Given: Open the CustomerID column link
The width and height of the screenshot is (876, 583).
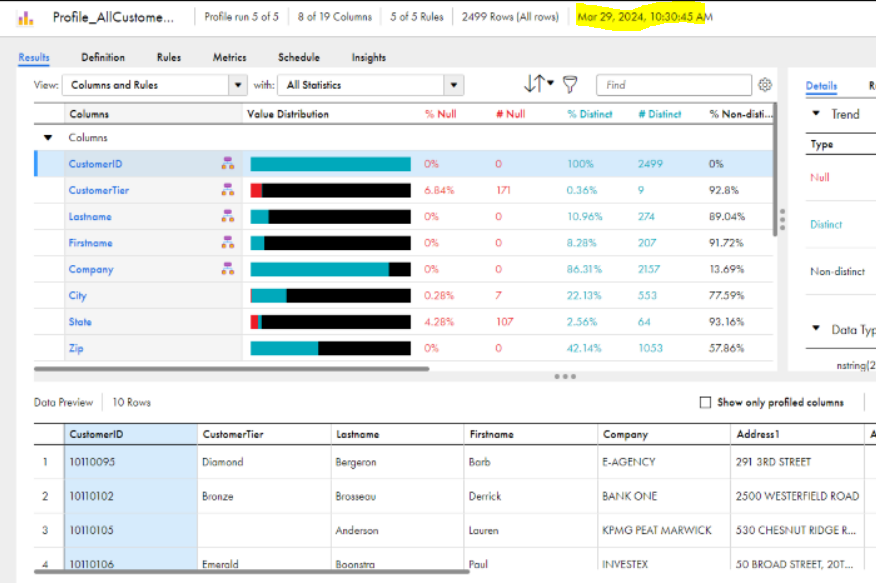Looking at the screenshot, I should [x=95, y=164].
